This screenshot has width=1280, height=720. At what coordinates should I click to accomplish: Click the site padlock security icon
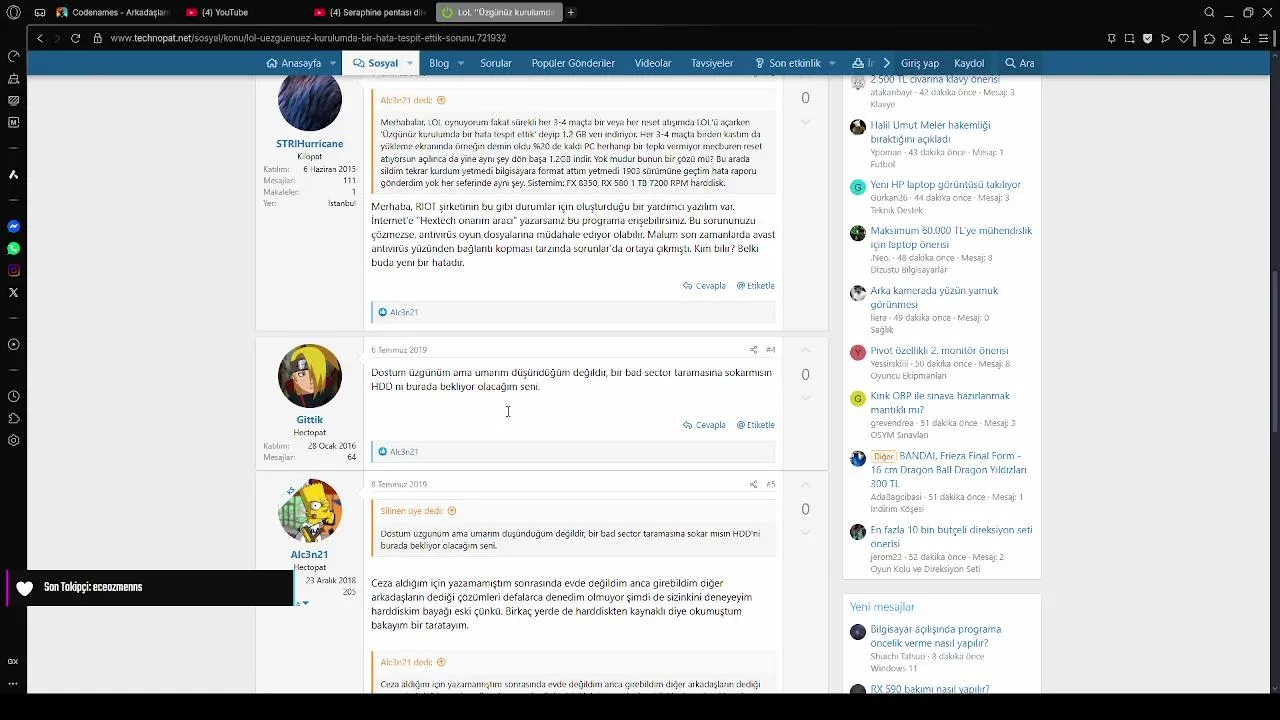[97, 38]
